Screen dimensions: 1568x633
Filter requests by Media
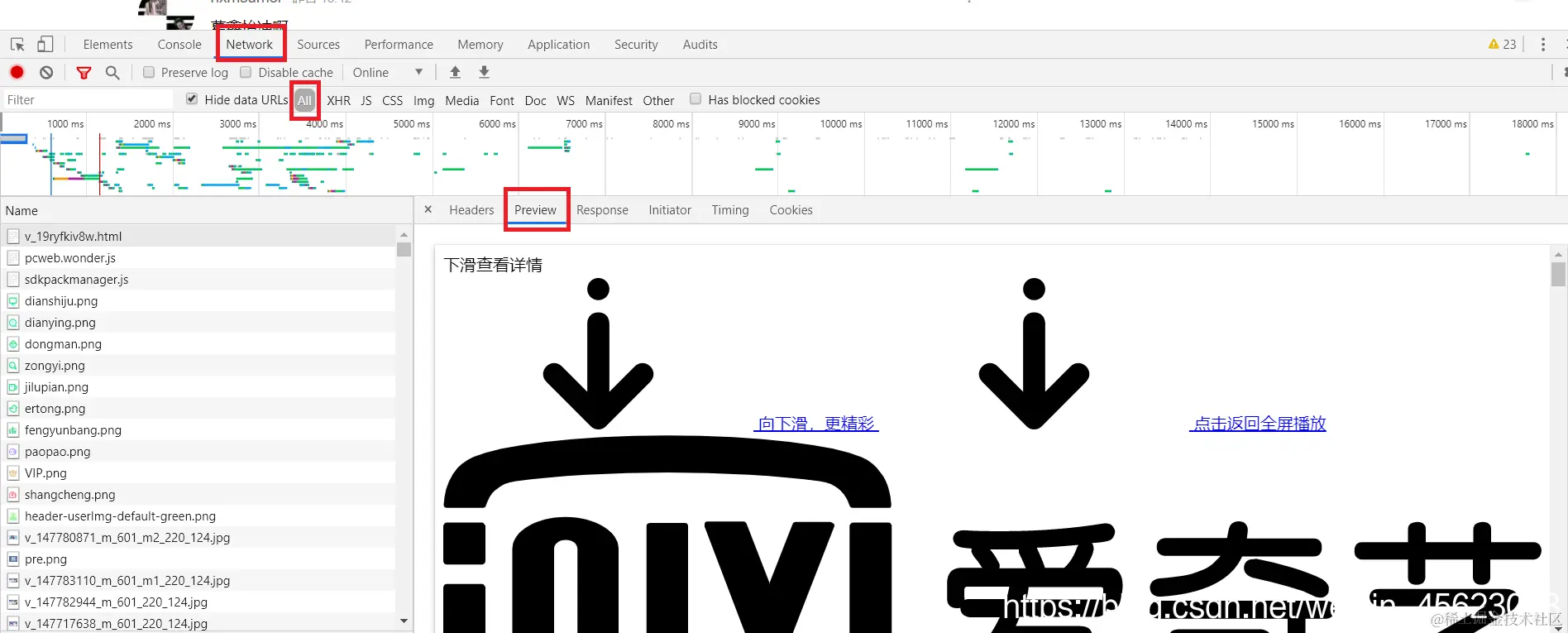(462, 100)
